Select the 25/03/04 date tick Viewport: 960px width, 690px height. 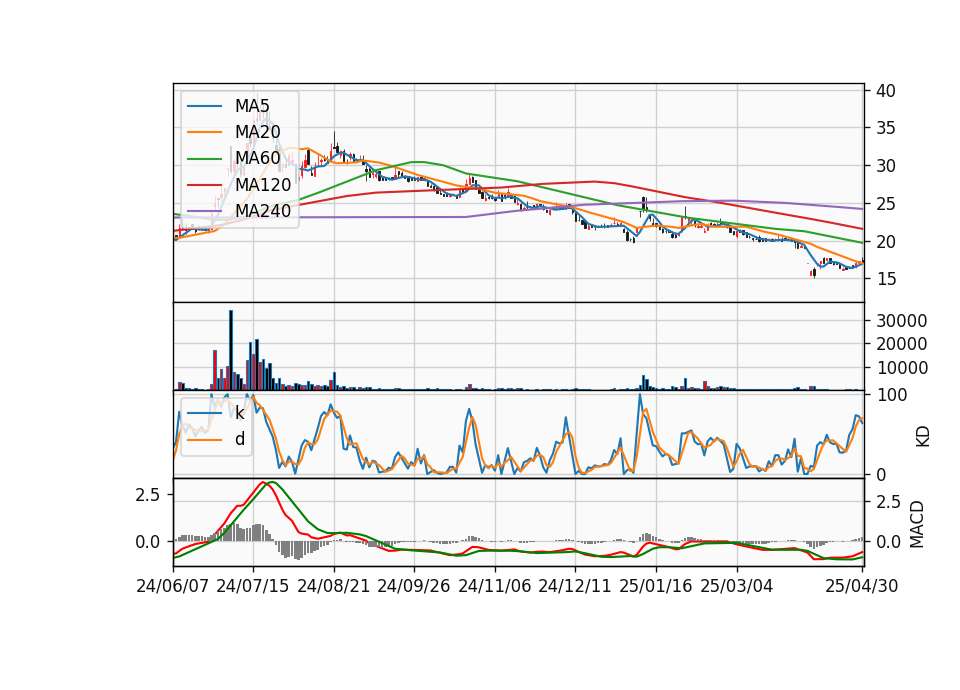click(x=737, y=586)
